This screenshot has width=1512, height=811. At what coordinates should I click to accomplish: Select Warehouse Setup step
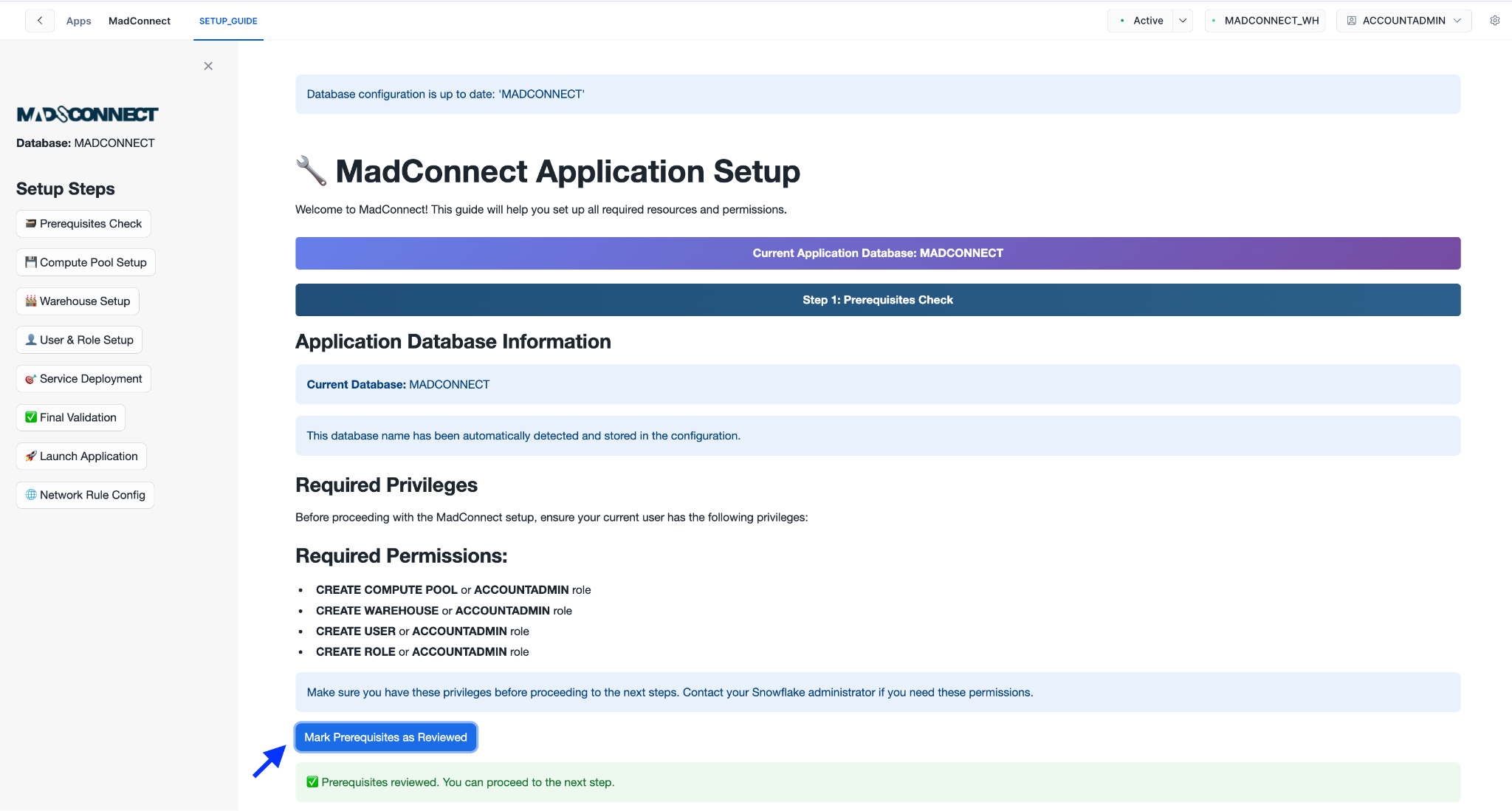78,301
